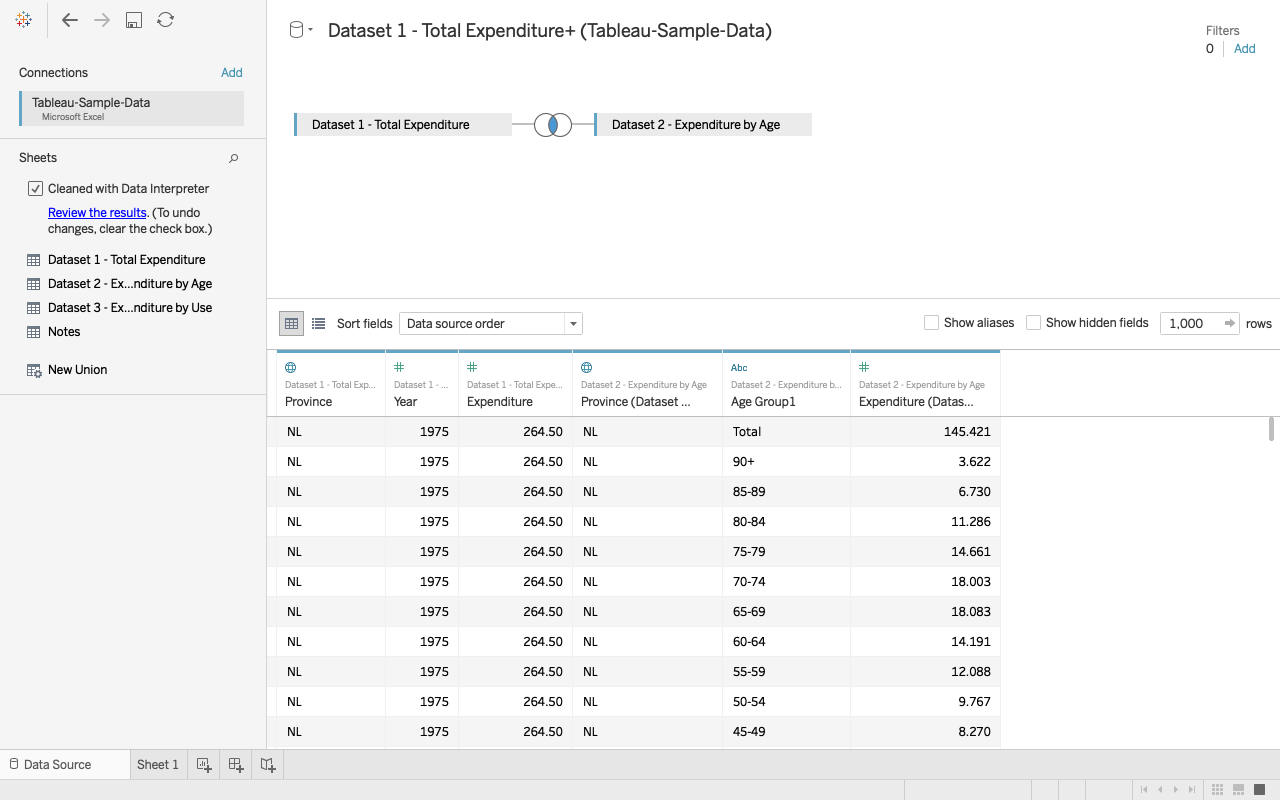Select the Age Group1 column header

pyautogui.click(x=786, y=384)
